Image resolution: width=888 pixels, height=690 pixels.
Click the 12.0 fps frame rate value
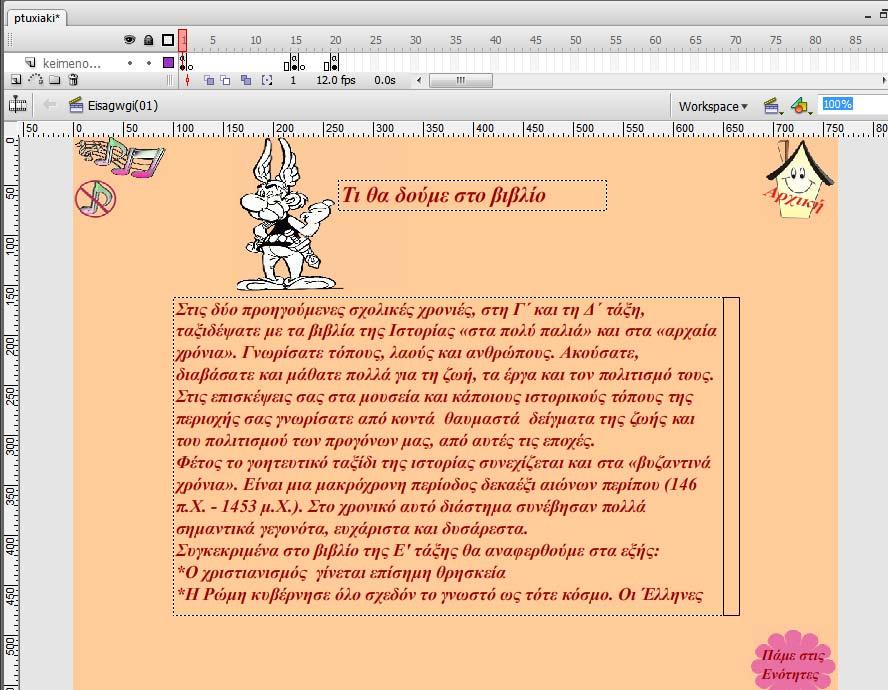pyautogui.click(x=336, y=80)
